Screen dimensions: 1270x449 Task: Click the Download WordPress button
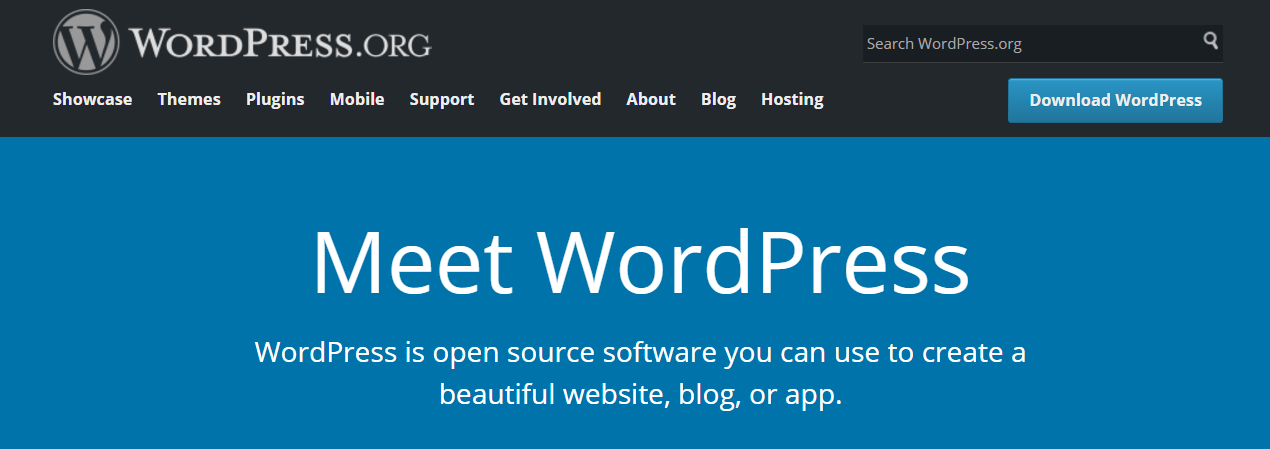(1115, 100)
